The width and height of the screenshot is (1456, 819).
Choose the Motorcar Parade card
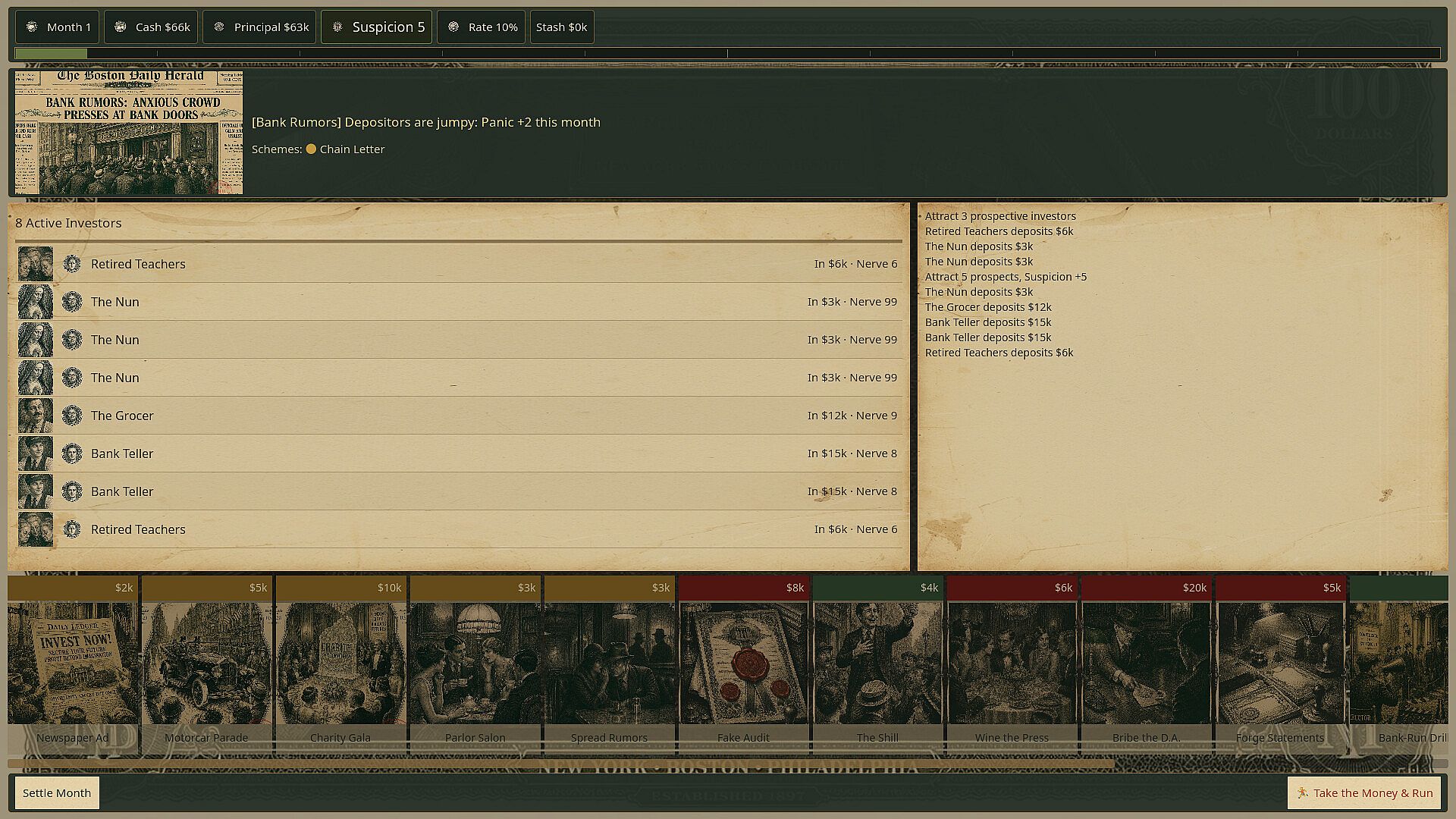coord(206,664)
